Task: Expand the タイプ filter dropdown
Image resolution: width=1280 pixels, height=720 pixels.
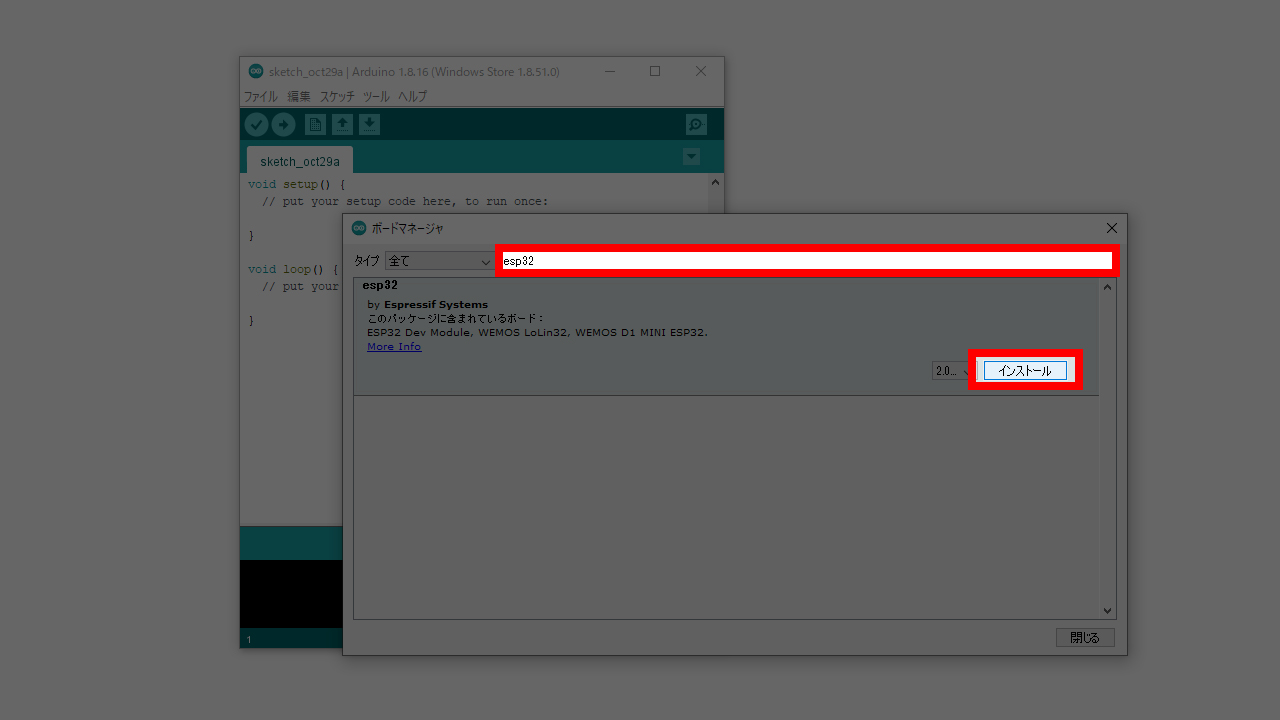Action: point(440,261)
